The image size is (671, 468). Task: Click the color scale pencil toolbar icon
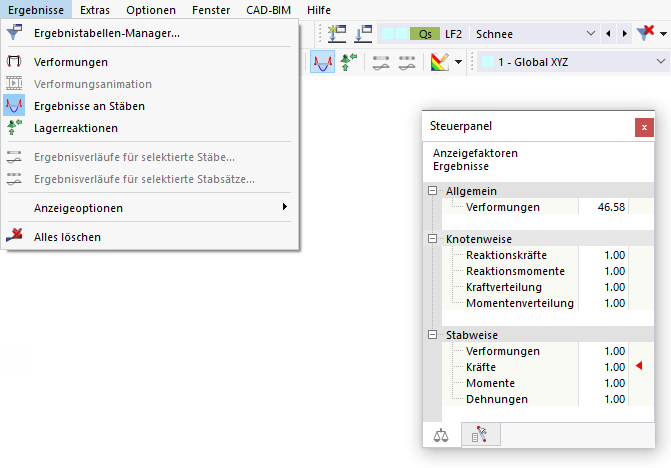point(439,62)
